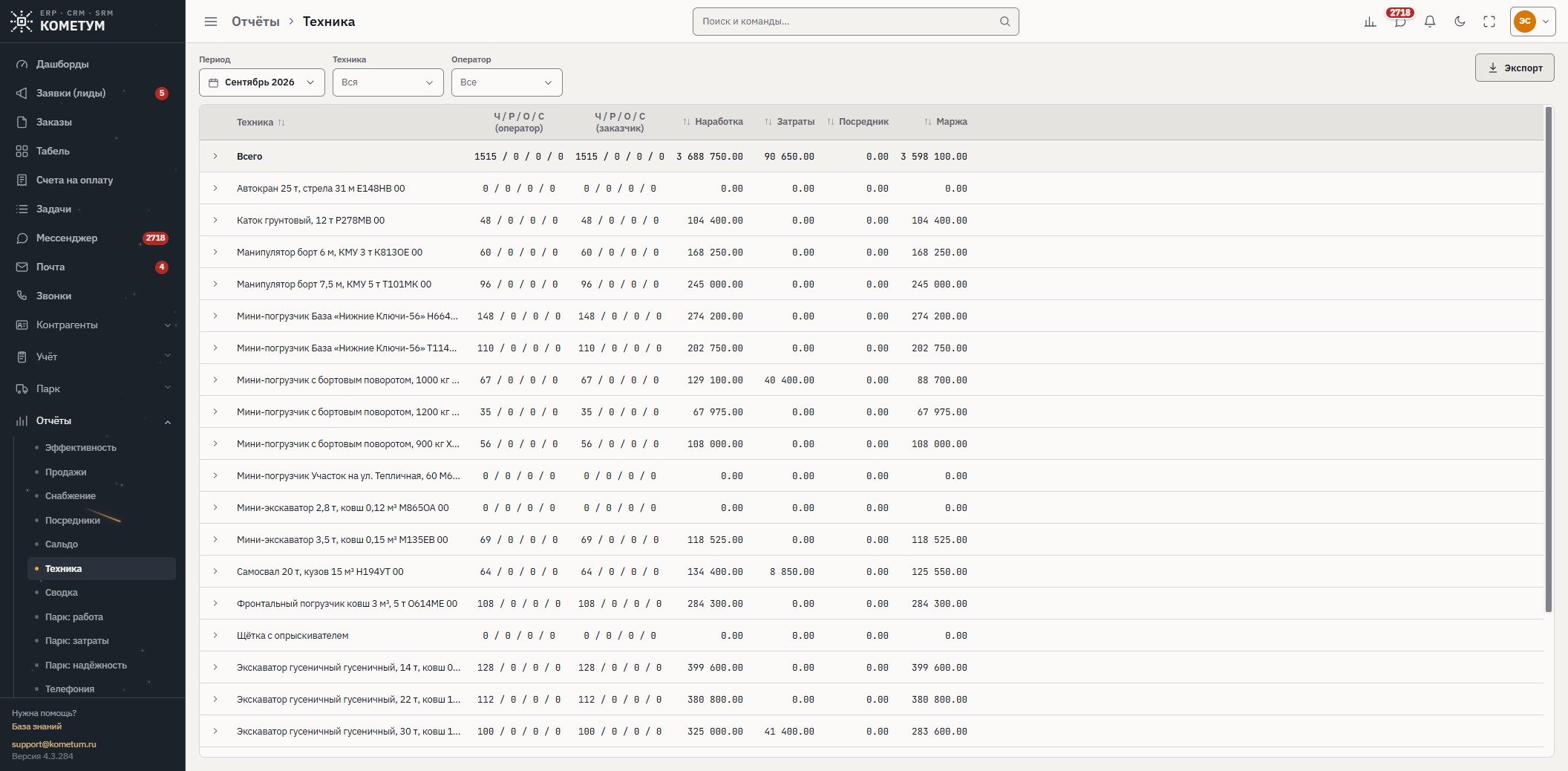Open the statistics chart icon in header
The height and width of the screenshot is (771, 1568).
click(1370, 22)
